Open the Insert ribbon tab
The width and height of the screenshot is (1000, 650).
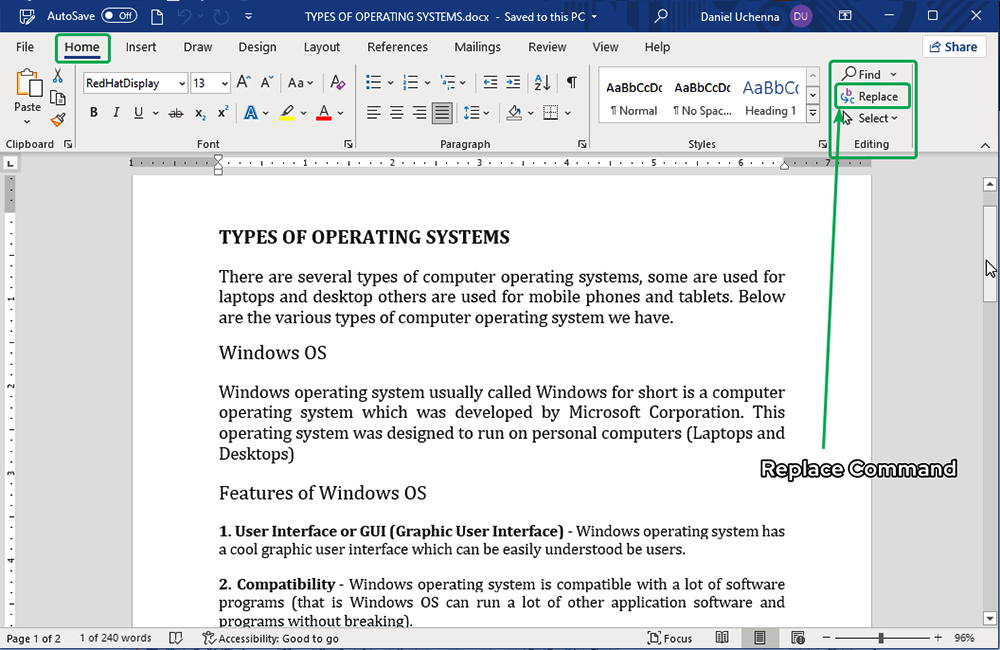pos(141,47)
